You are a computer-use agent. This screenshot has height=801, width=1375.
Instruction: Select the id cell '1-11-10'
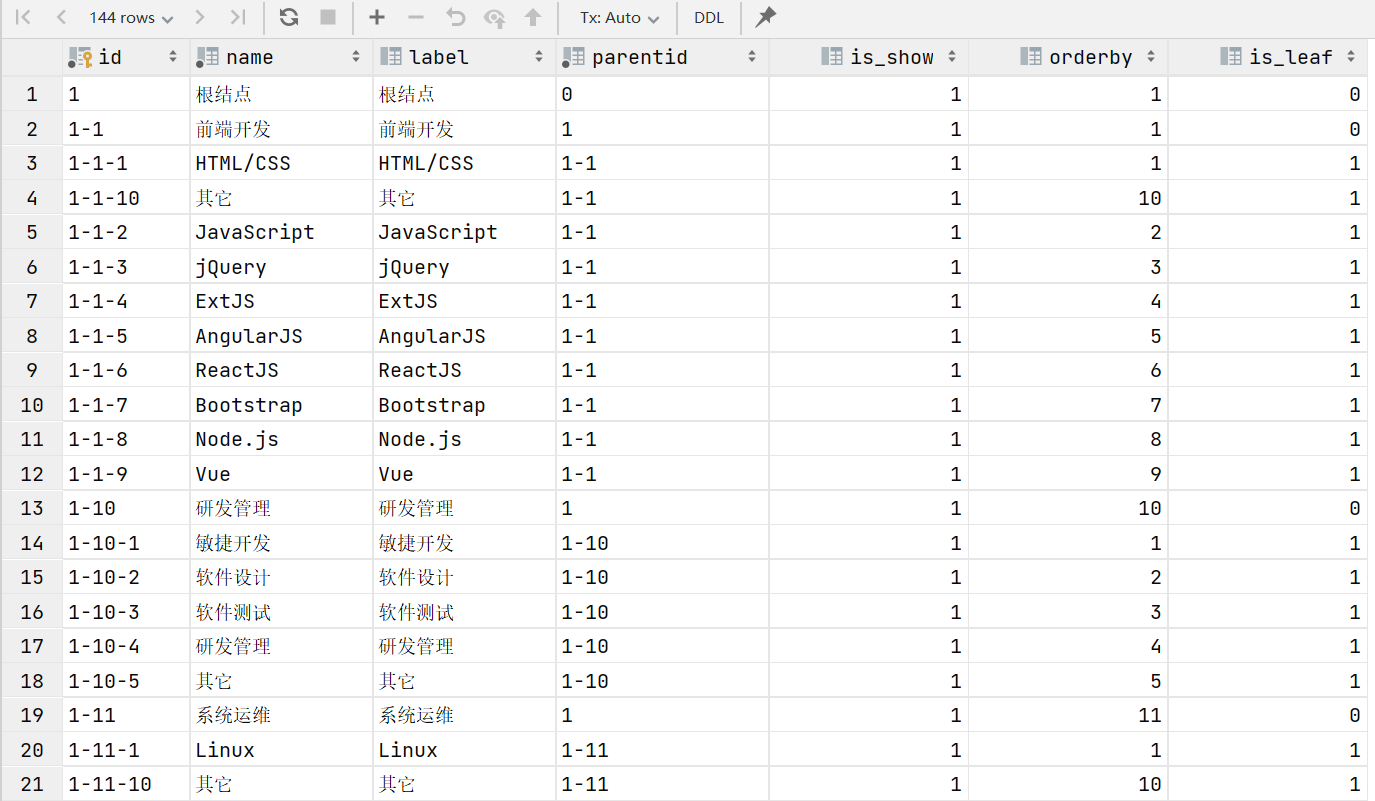pyautogui.click(x=126, y=784)
